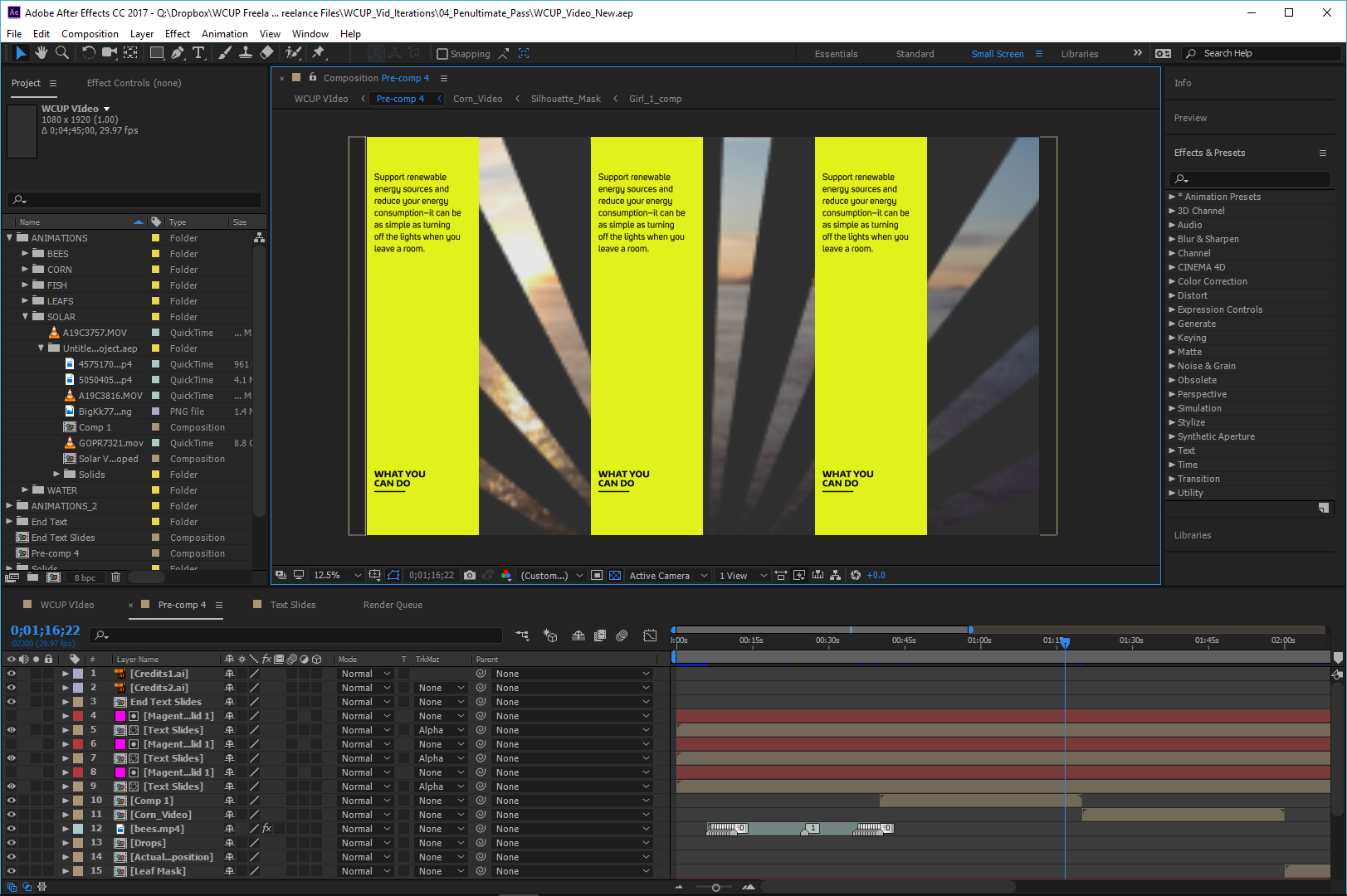Open the Active Camera view dropdown
Viewport: 1347px width, 896px height.
[669, 575]
